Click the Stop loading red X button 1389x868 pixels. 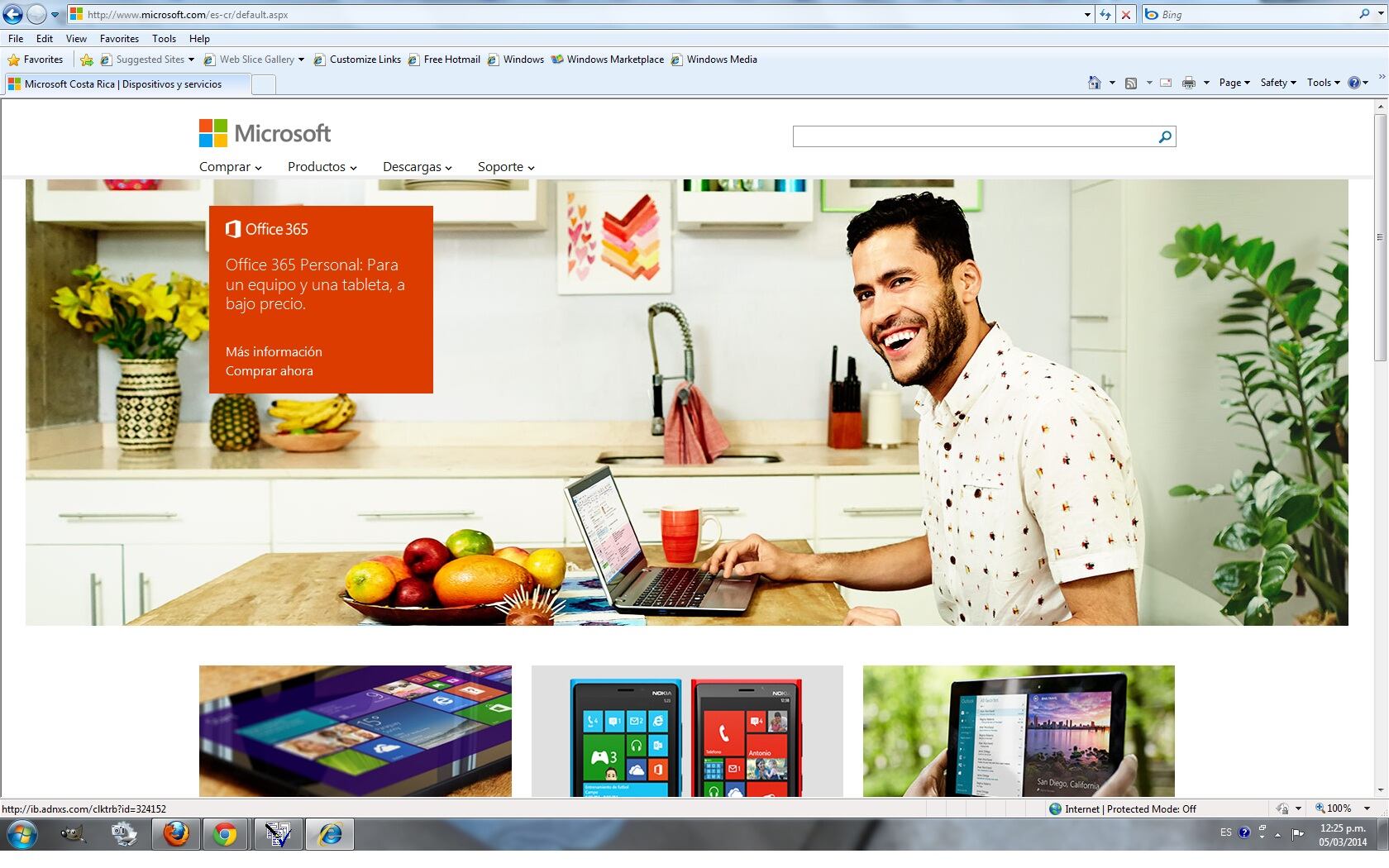pos(1125,14)
